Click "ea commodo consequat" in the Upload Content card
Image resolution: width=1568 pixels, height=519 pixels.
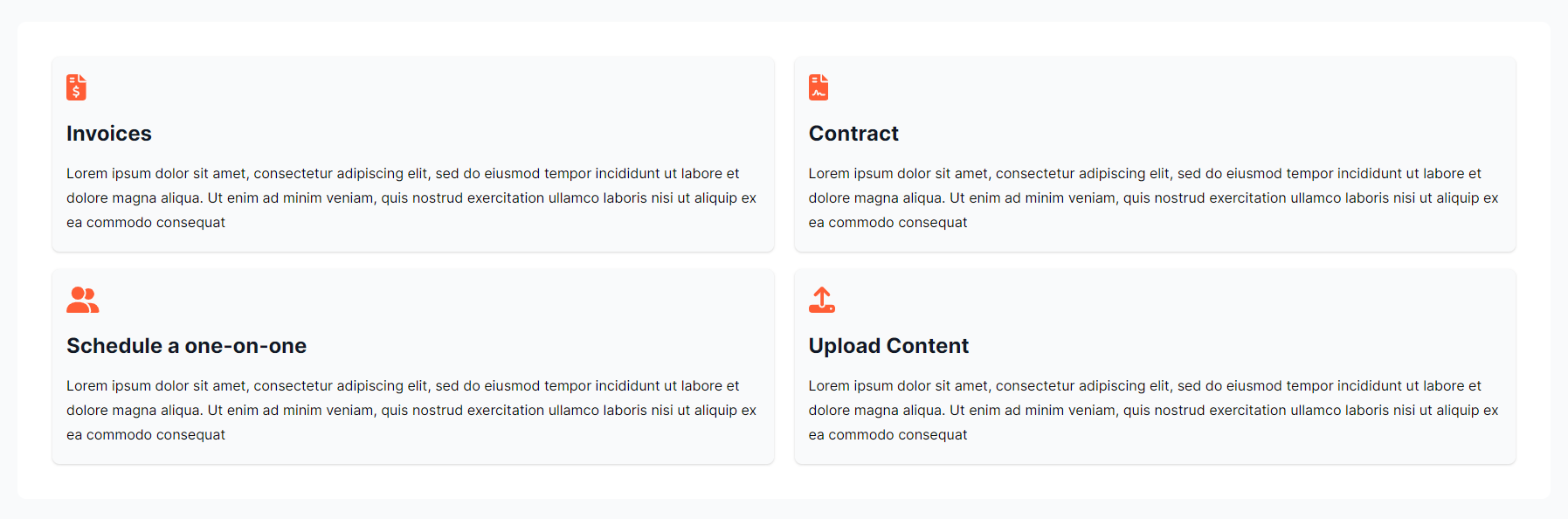888,435
